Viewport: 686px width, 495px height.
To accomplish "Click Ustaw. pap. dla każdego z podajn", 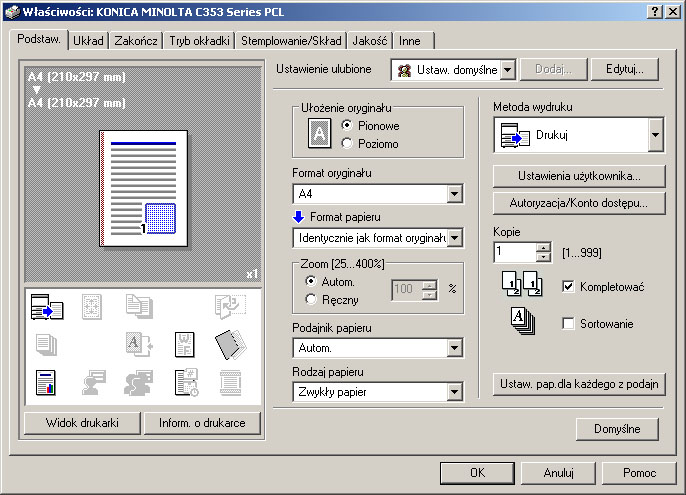I will [x=579, y=384].
